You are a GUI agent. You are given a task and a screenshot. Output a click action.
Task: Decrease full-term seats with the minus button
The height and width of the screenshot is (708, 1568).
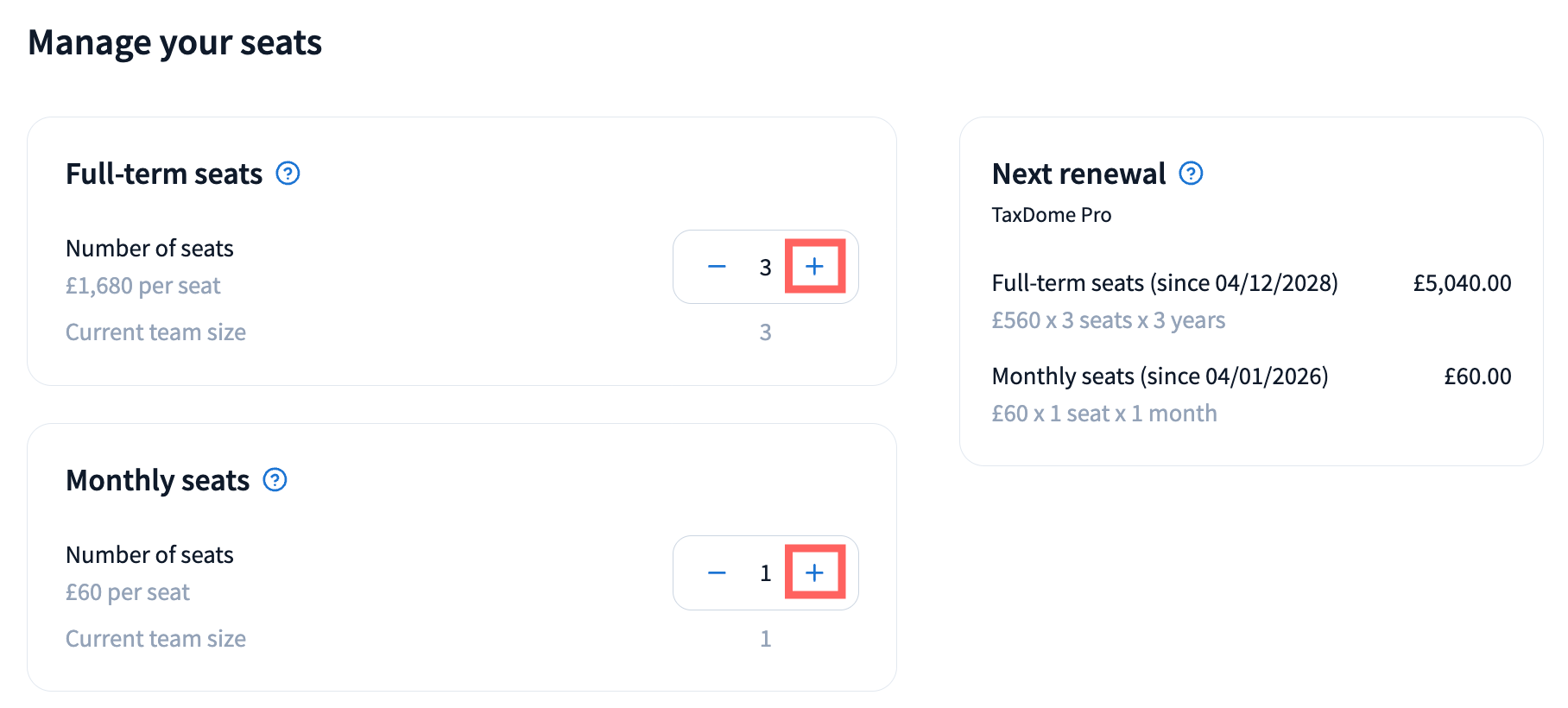coord(717,267)
